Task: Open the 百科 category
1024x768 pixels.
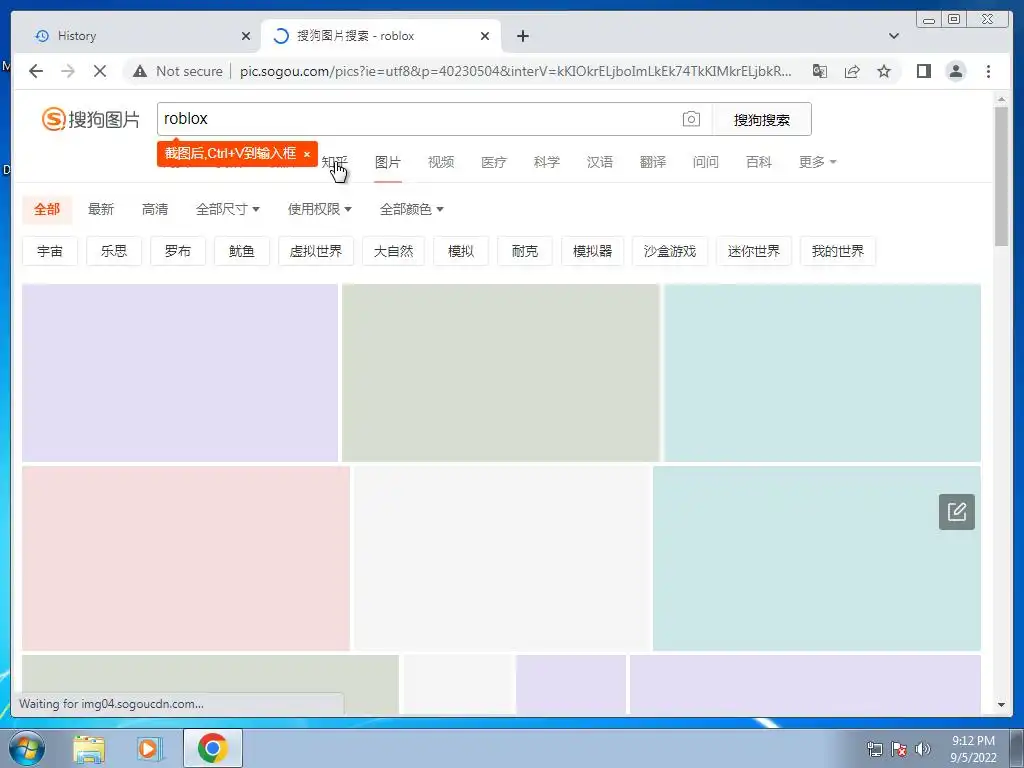Action: coord(759,162)
